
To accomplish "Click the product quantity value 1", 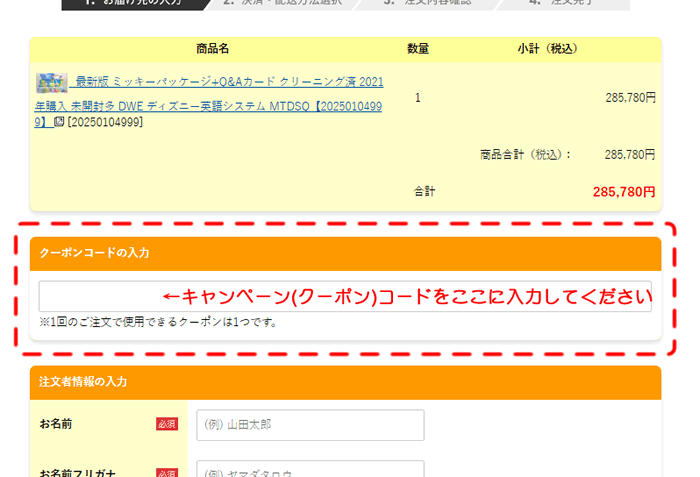I will [x=418, y=98].
